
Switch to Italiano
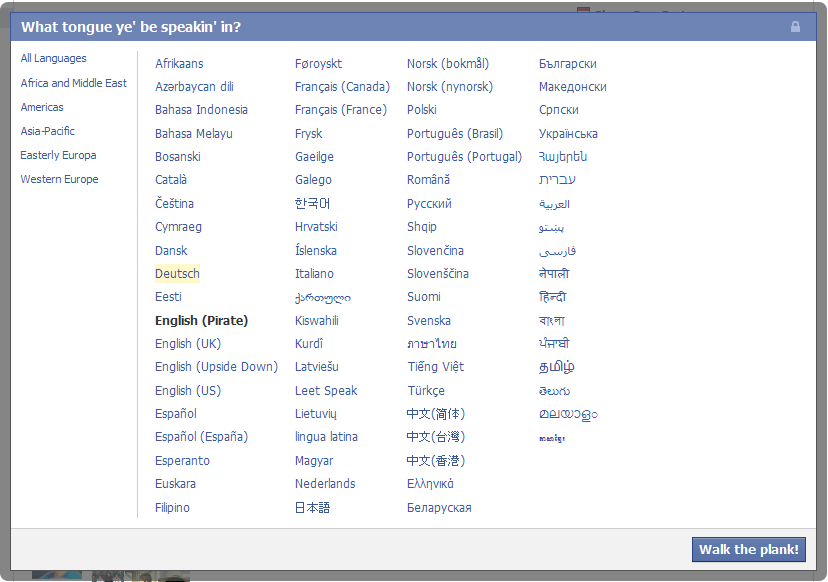point(314,274)
